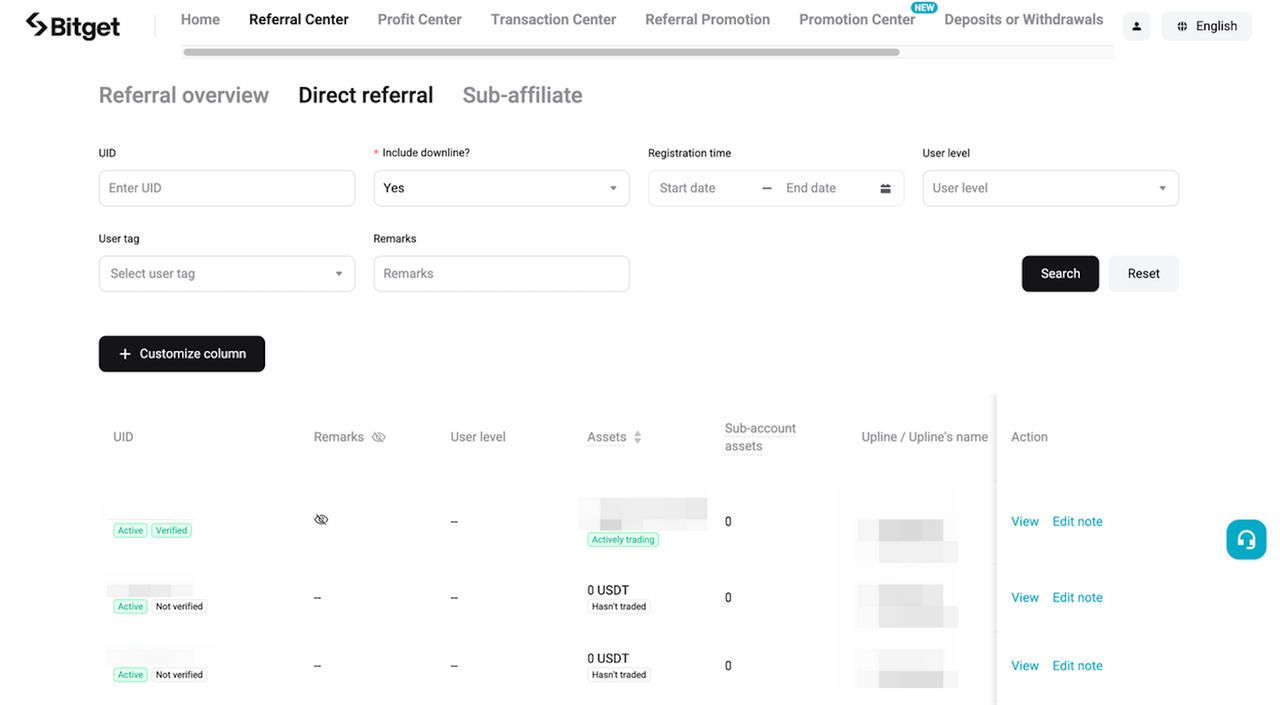Open the user profile icon

[1136, 26]
